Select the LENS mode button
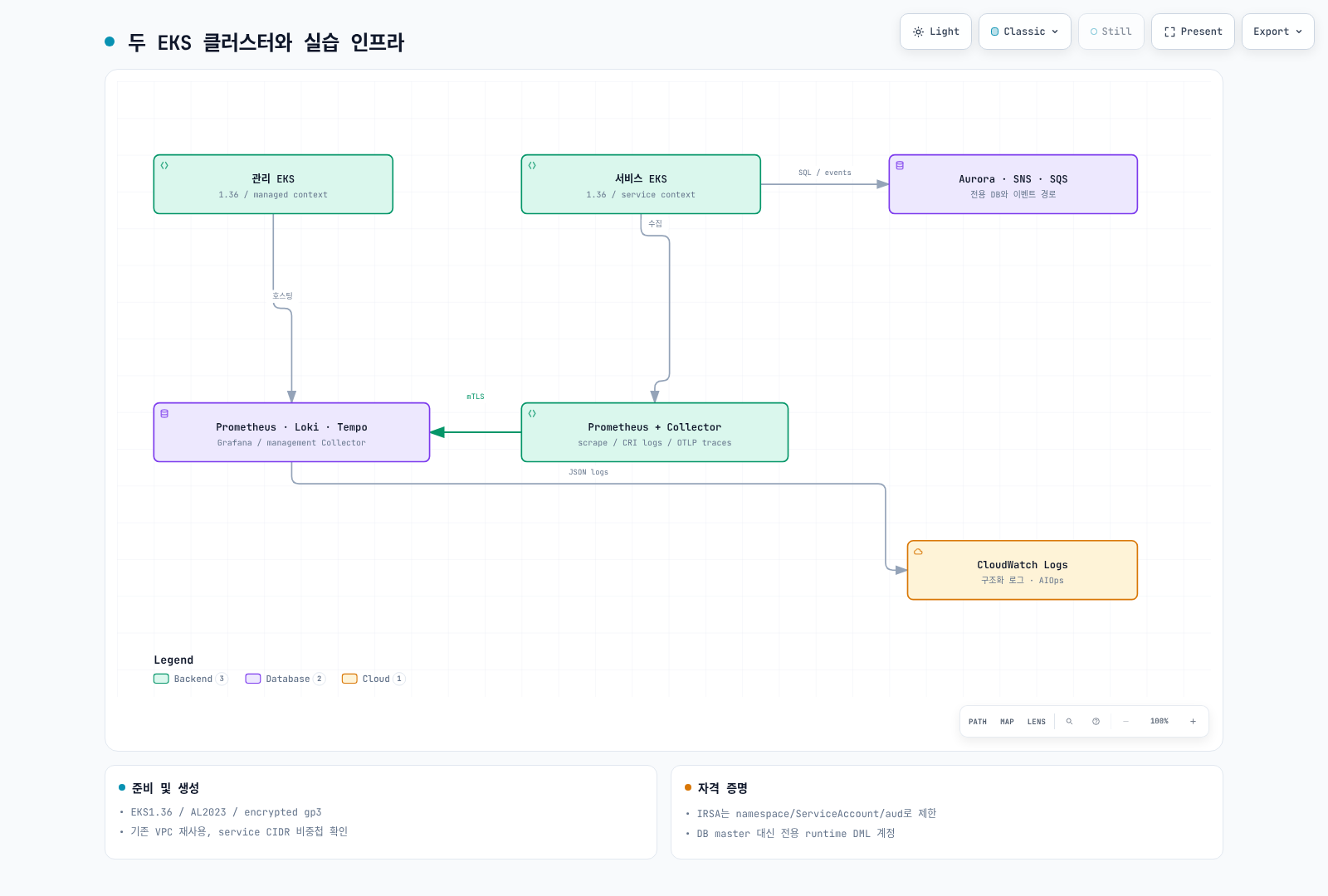The width and height of the screenshot is (1328, 896). pos(1037,722)
